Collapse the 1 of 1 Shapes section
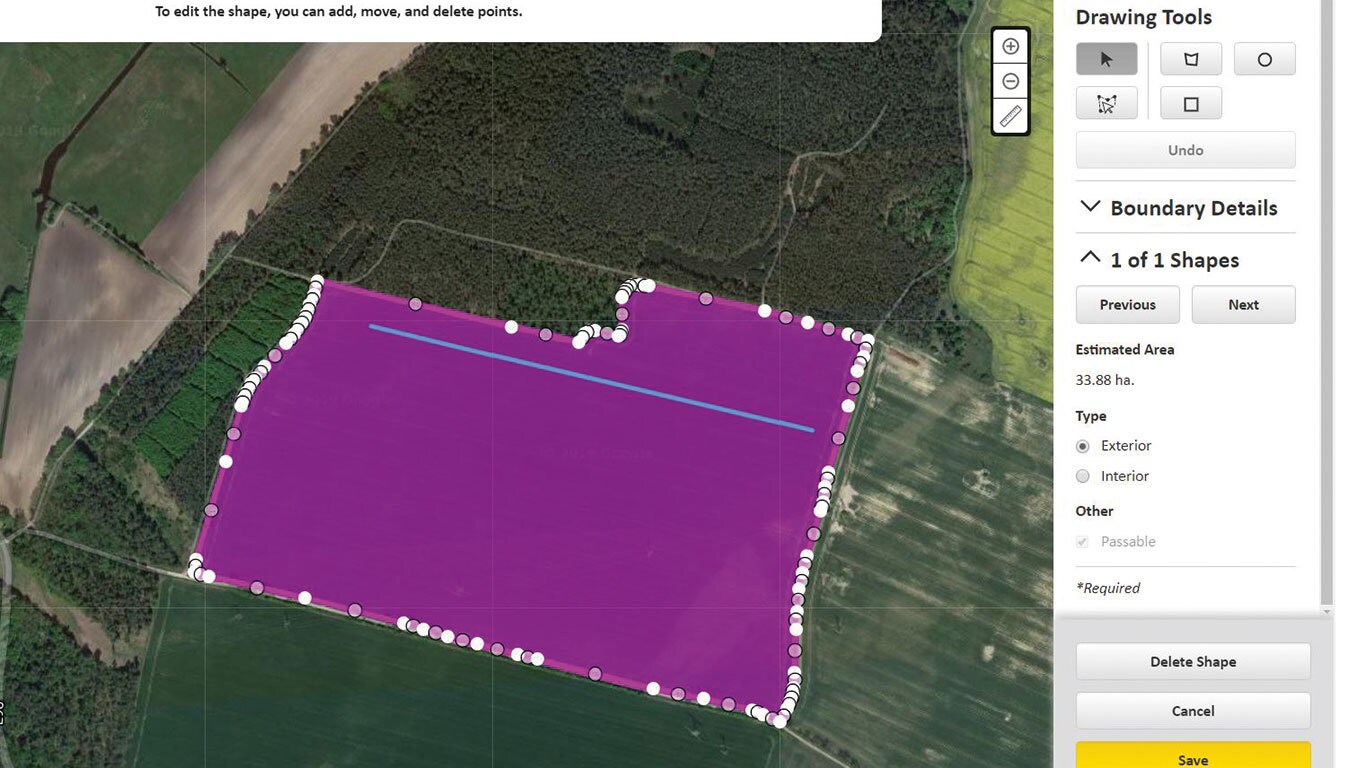This screenshot has height=768, width=1366. 1090,259
